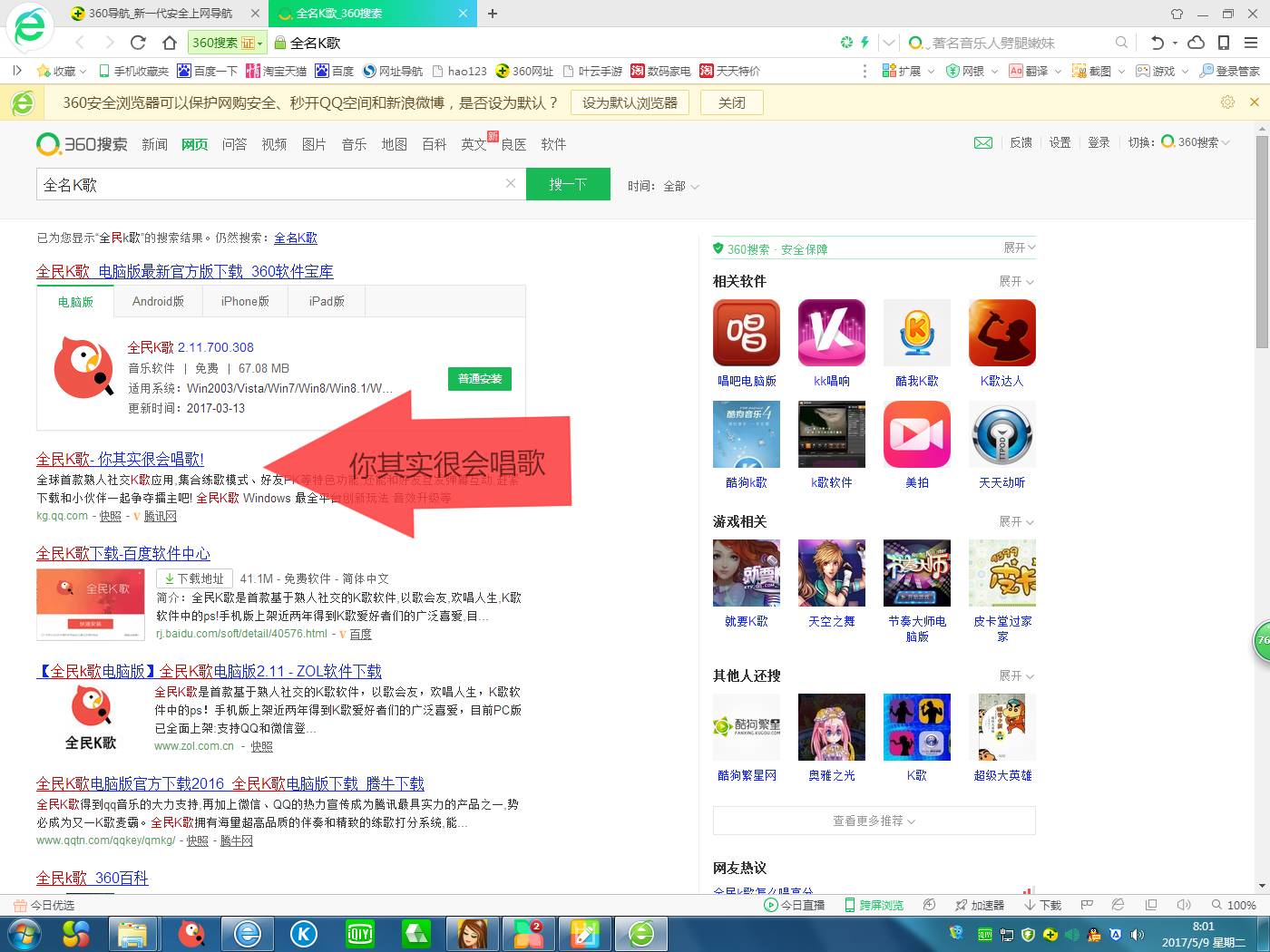The height and width of the screenshot is (952, 1270).
Task: Switch to 新闻 search tab
Action: tap(154, 144)
